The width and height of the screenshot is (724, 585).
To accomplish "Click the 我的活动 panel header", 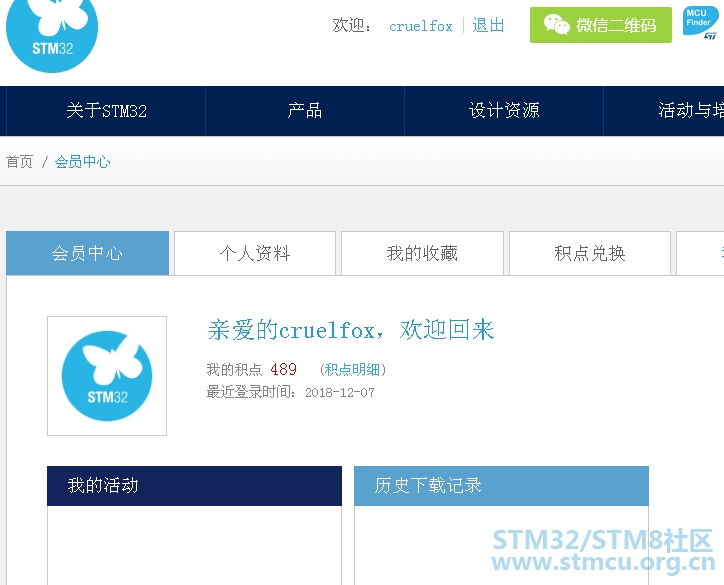I will click(x=194, y=486).
